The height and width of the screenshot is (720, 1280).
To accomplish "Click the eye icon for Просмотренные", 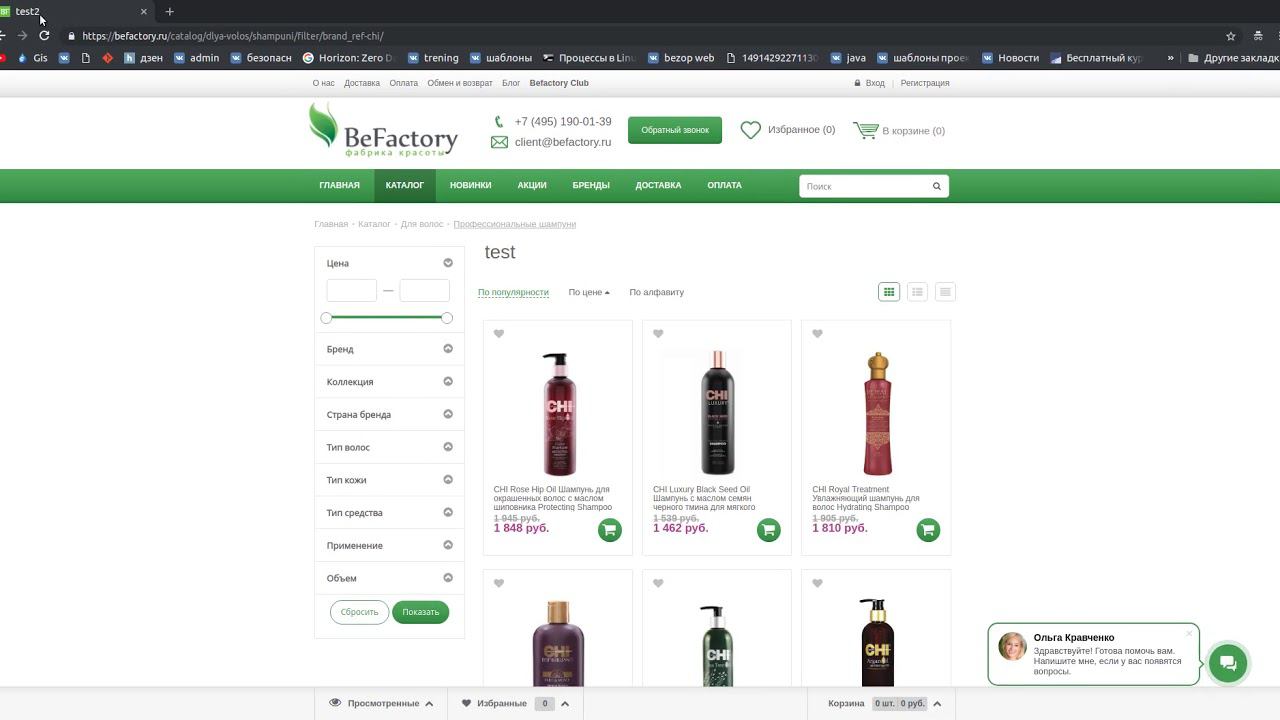I will tap(335, 703).
